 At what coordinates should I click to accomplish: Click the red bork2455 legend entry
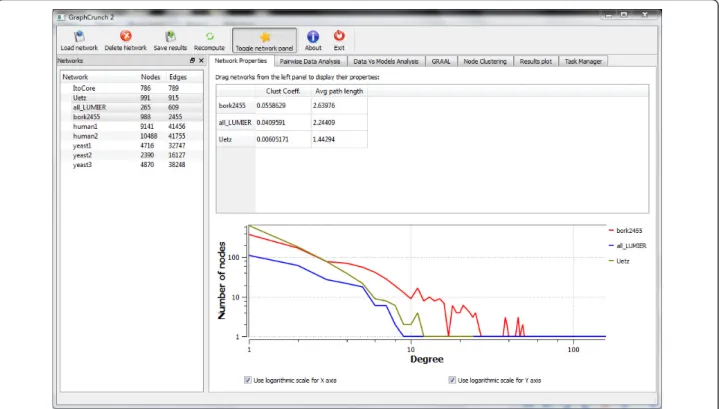click(625, 231)
